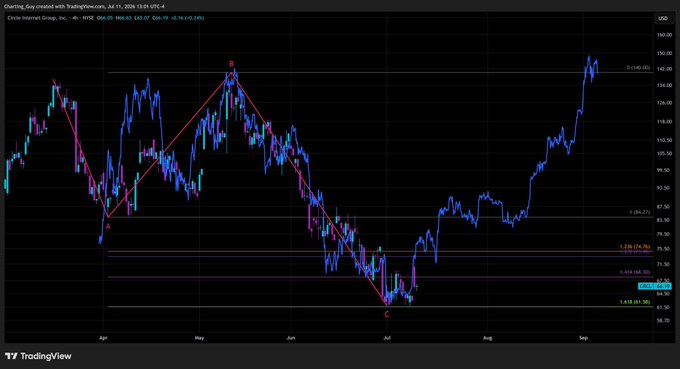
Task: Click the May label on time axis
Action: click(199, 337)
